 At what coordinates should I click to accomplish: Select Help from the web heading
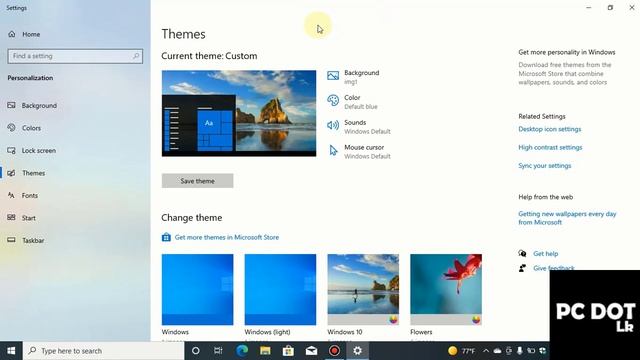click(x=546, y=197)
